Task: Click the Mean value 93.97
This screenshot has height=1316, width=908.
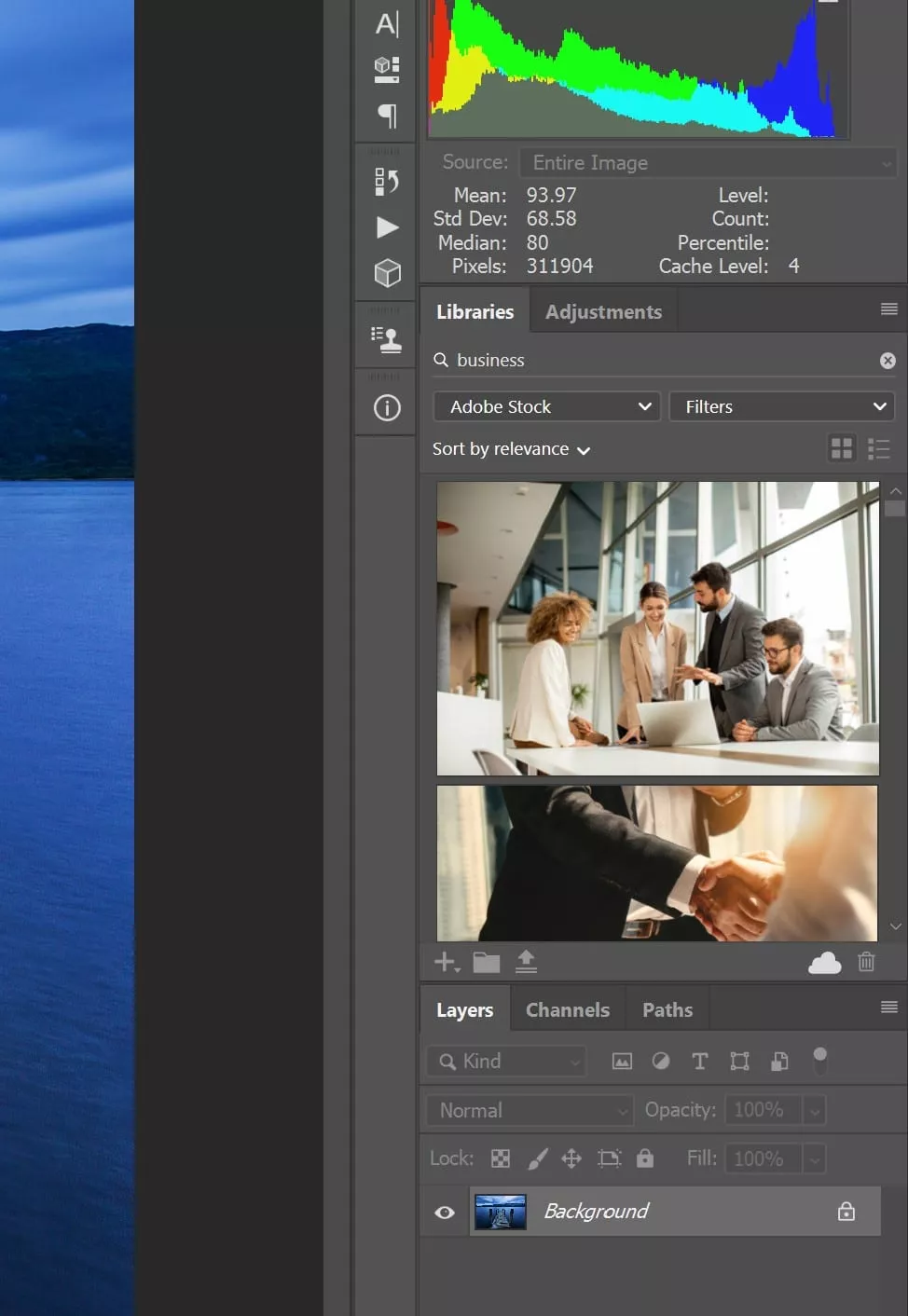Action: 552,196
